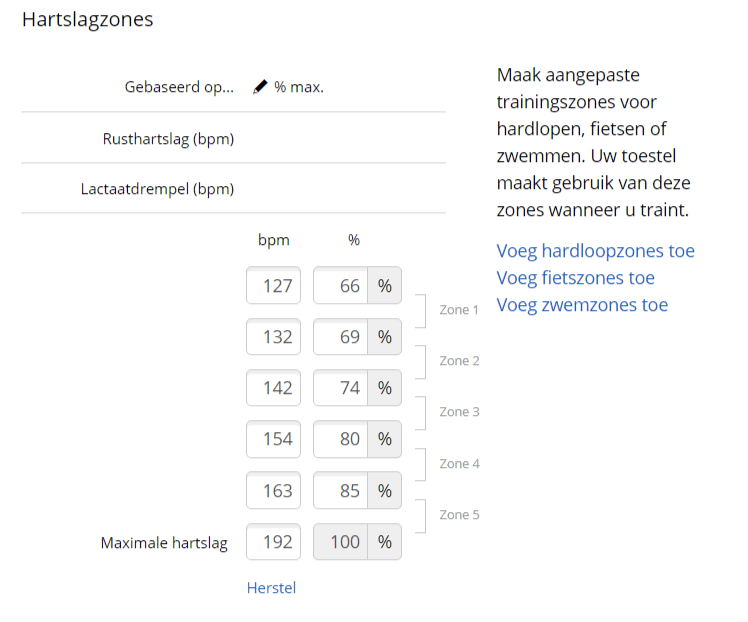Screen dimensions: 748x622
Task: Open the Voeg hardloopzones toe link
Action: click(595, 251)
